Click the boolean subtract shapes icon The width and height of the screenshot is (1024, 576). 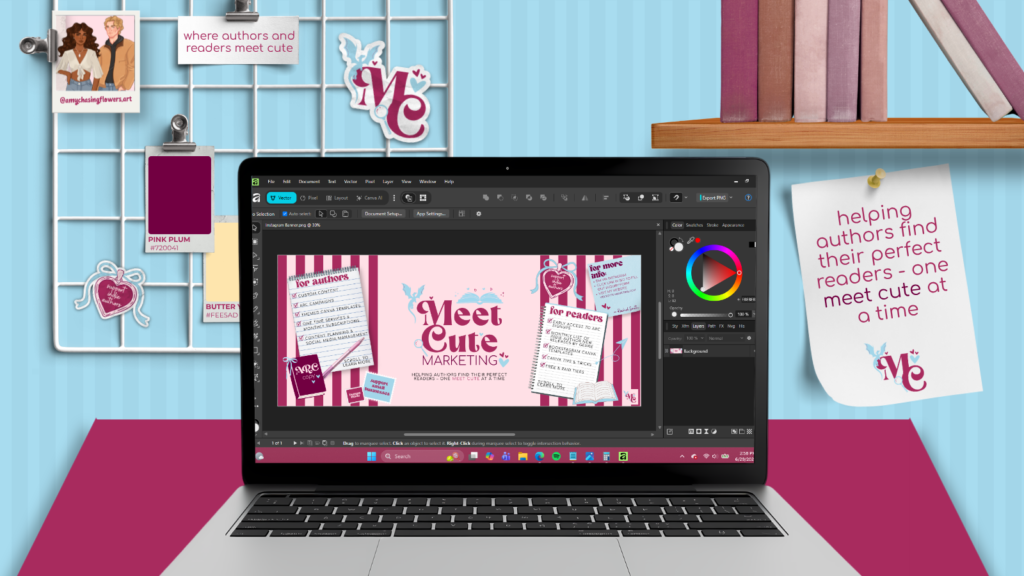pyautogui.click(x=500, y=198)
